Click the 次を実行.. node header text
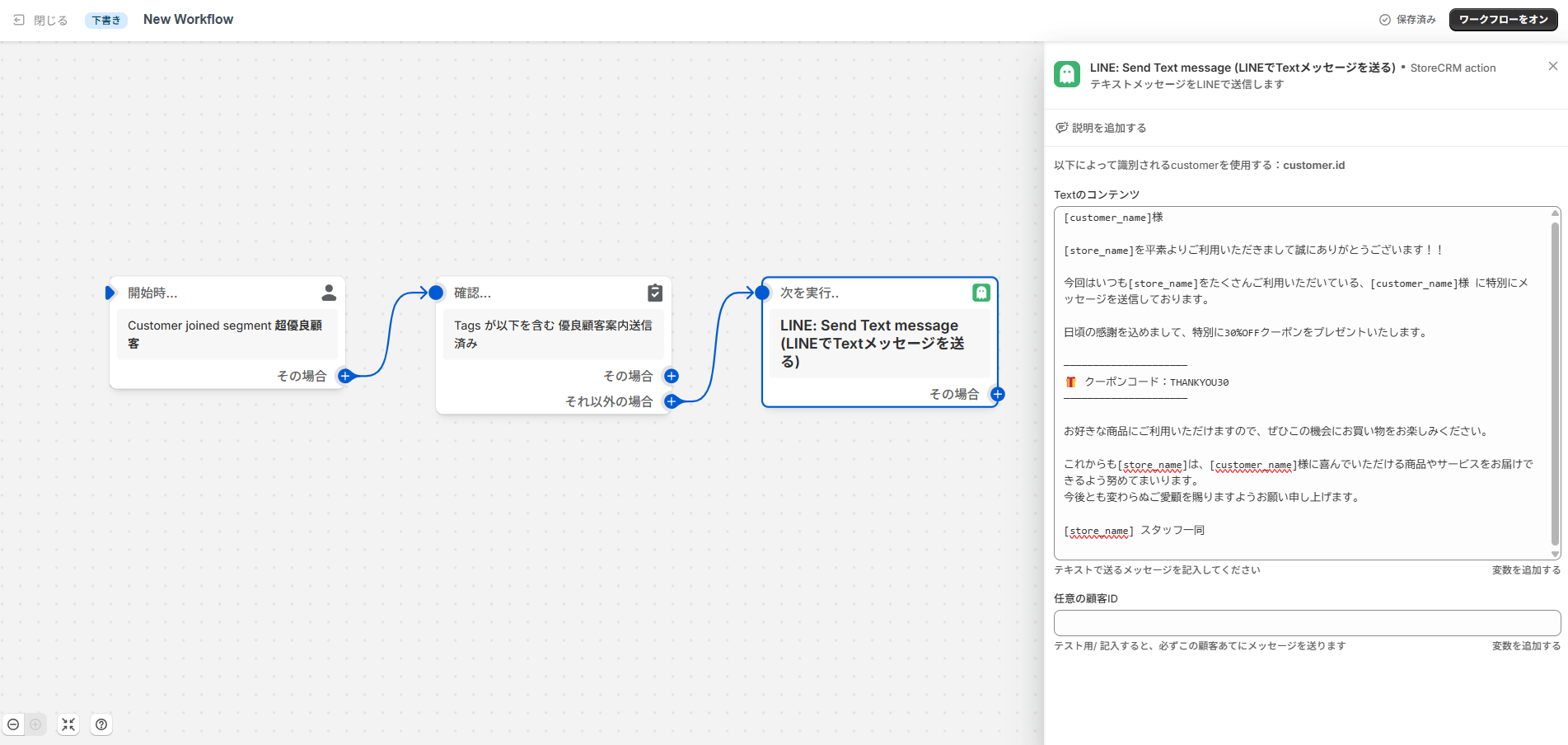Viewport: 1568px width, 745px height. pyautogui.click(x=809, y=293)
